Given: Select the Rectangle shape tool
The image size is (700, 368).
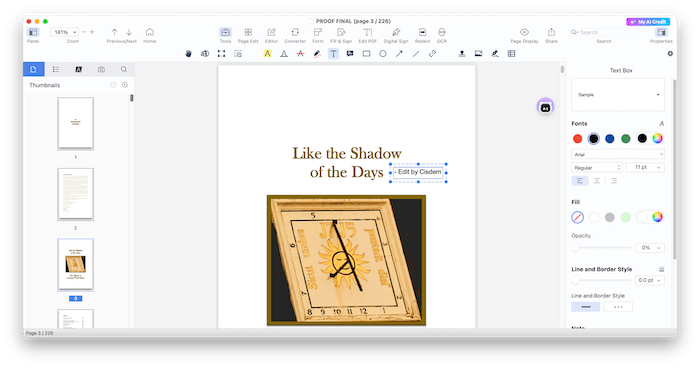Looking at the screenshot, I should tap(367, 54).
